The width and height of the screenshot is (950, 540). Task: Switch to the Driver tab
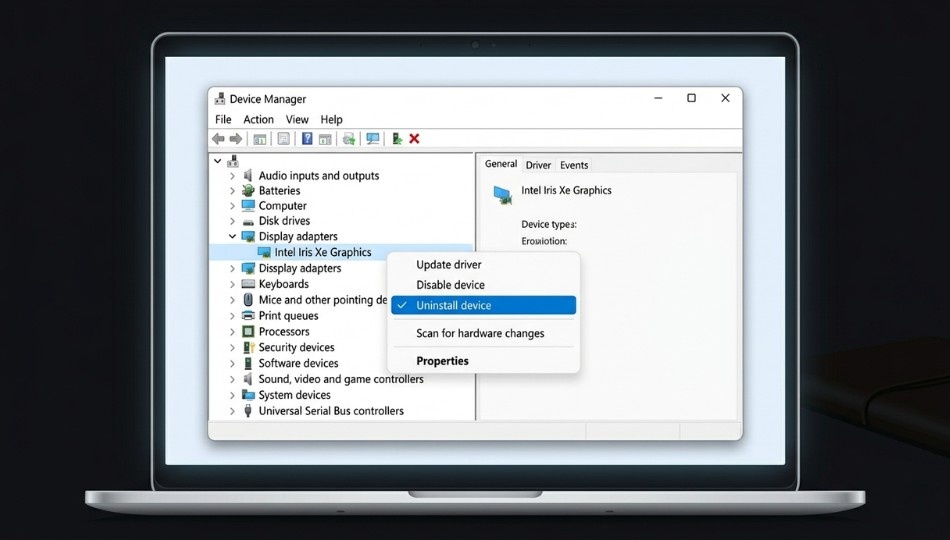(538, 165)
